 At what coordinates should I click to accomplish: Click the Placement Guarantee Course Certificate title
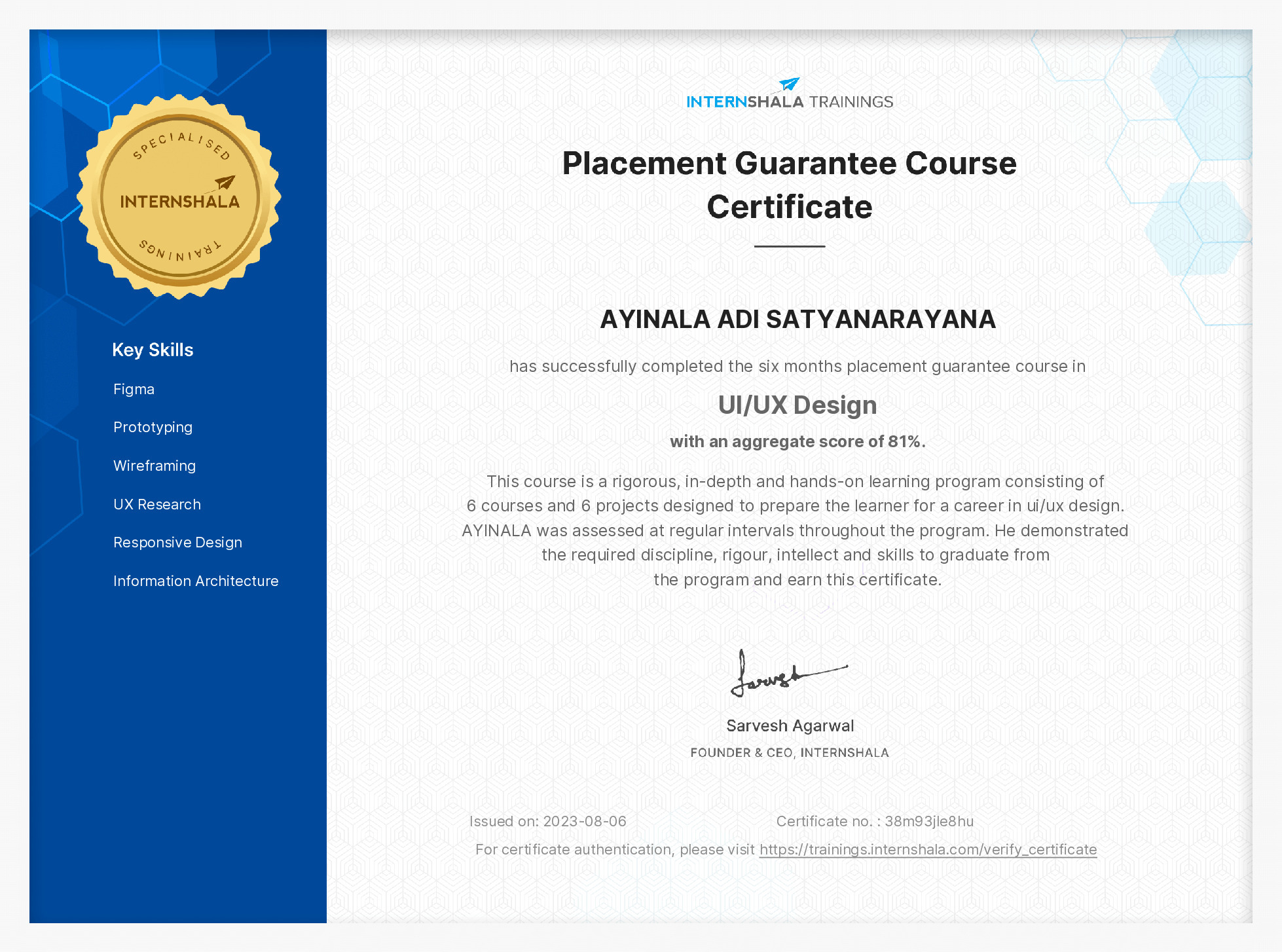coord(790,185)
